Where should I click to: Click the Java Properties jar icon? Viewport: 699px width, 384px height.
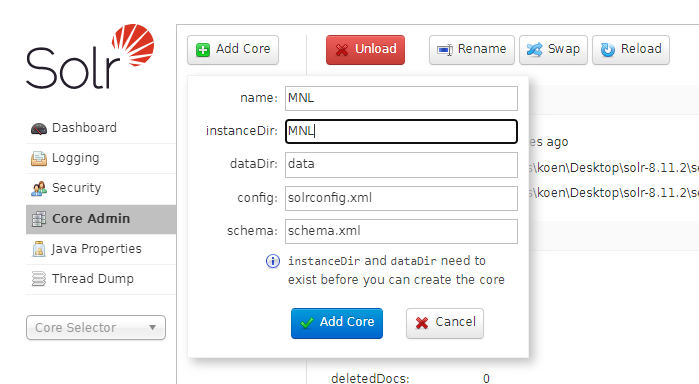39,249
